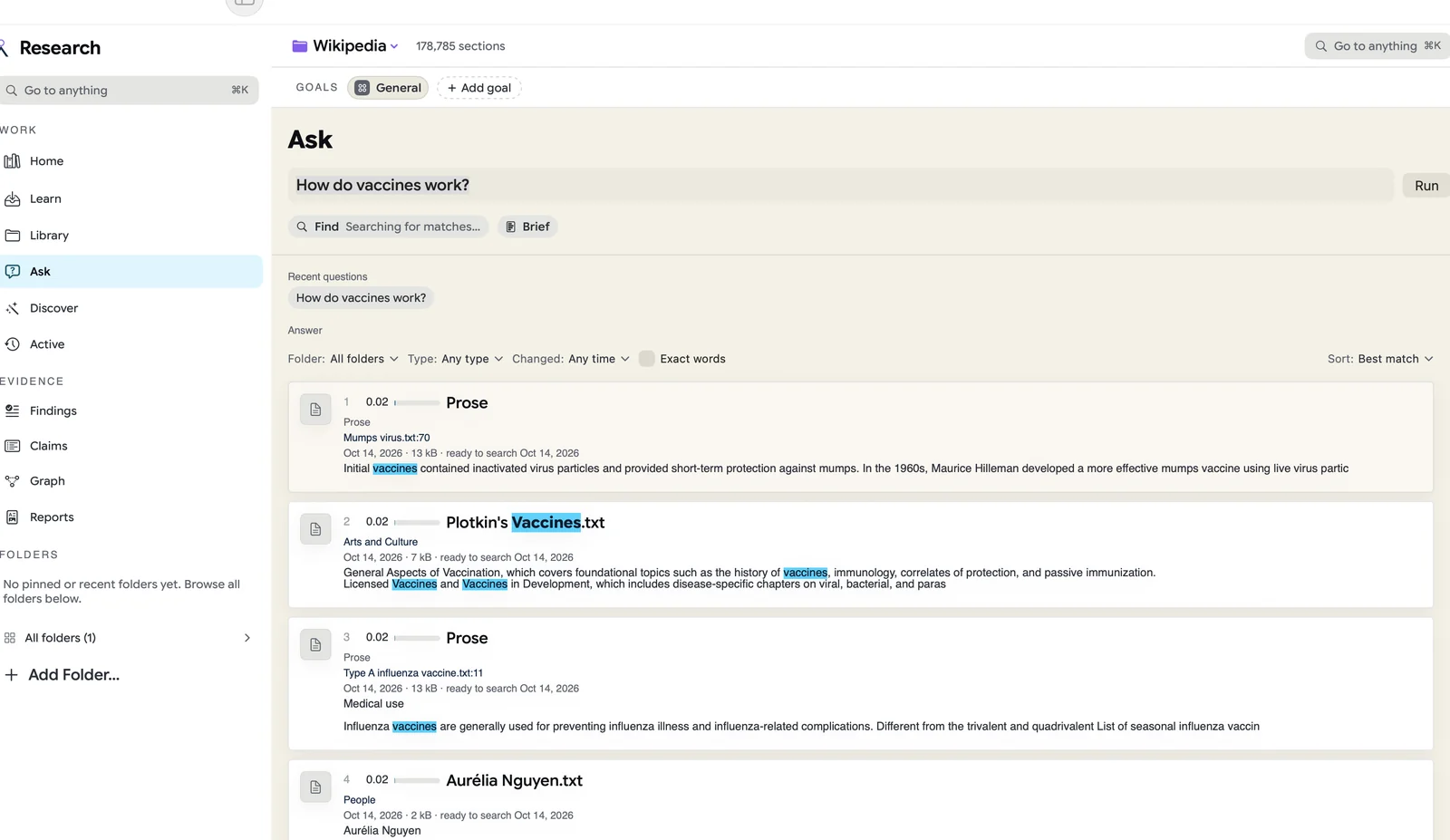Open the Learn section icon
Viewport: 1450px width, 840px height.
[13, 198]
